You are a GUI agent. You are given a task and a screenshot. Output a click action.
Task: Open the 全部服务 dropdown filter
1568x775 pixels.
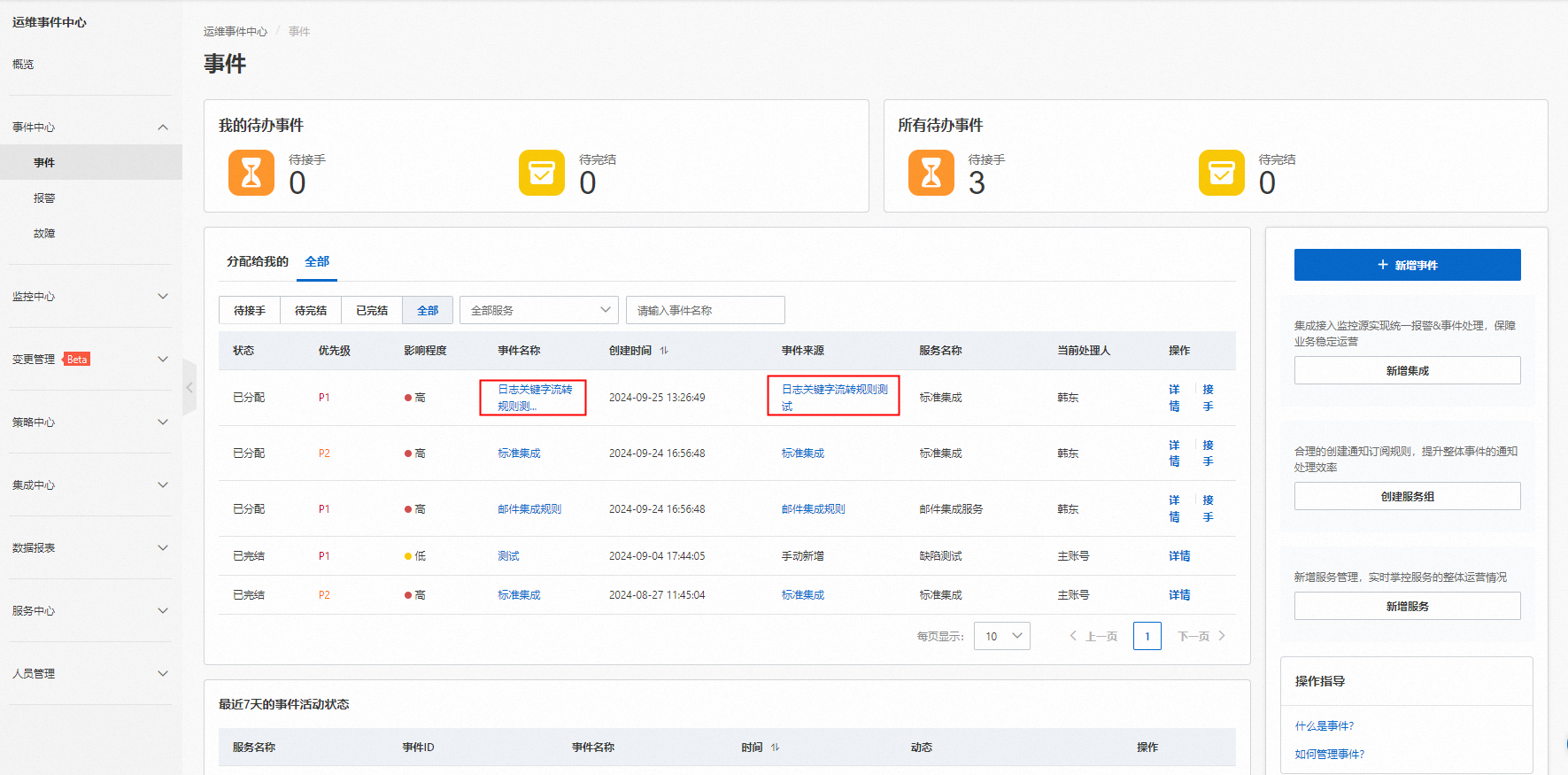coord(539,310)
